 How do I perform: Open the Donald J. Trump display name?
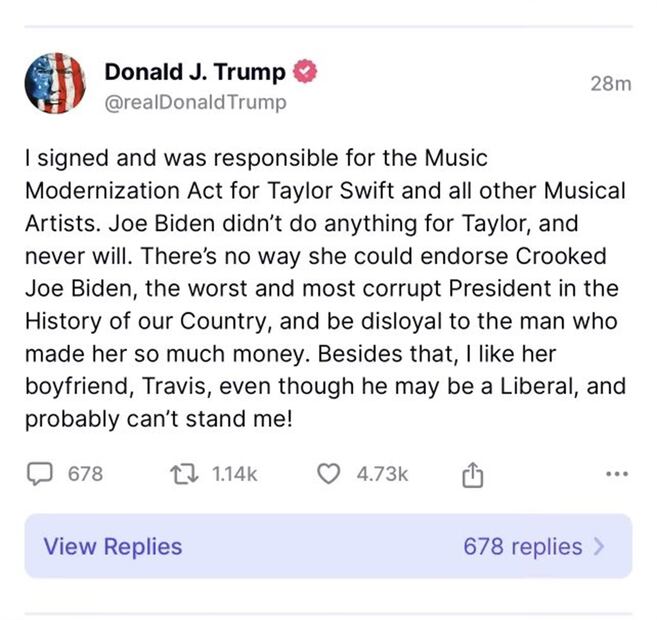pyautogui.click(x=194, y=72)
